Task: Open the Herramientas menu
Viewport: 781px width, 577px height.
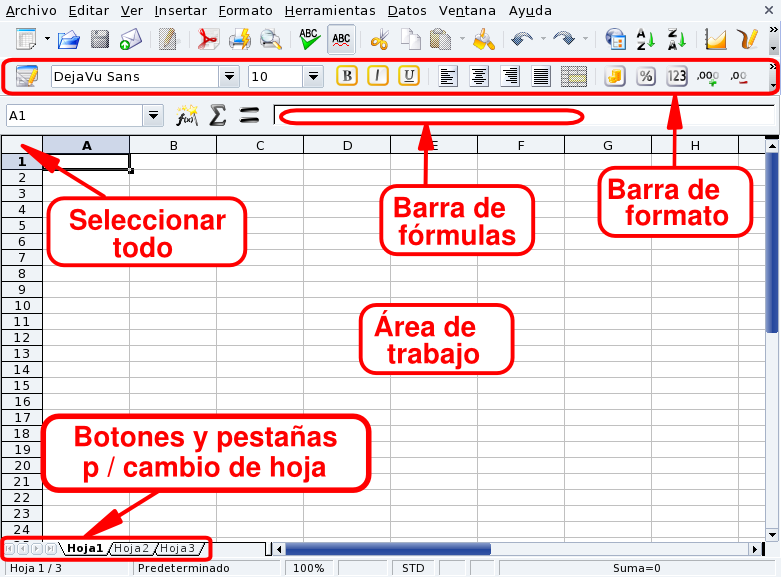Action: [x=330, y=10]
